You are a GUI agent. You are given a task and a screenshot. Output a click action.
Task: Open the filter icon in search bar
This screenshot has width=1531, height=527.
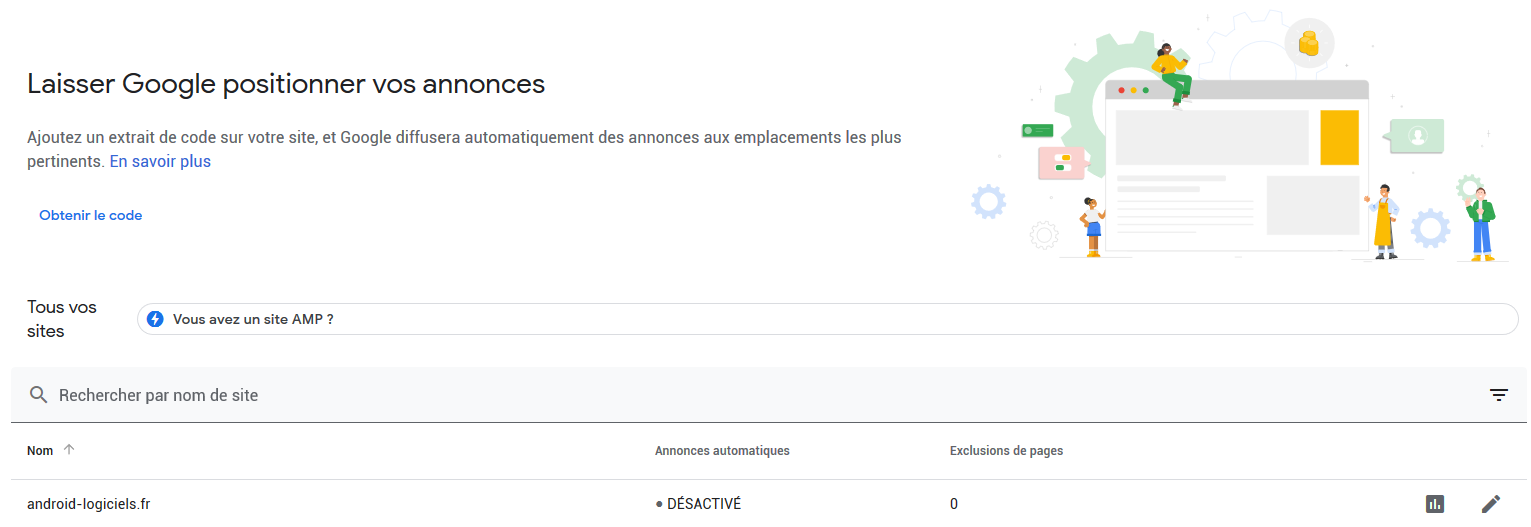[x=1498, y=395]
